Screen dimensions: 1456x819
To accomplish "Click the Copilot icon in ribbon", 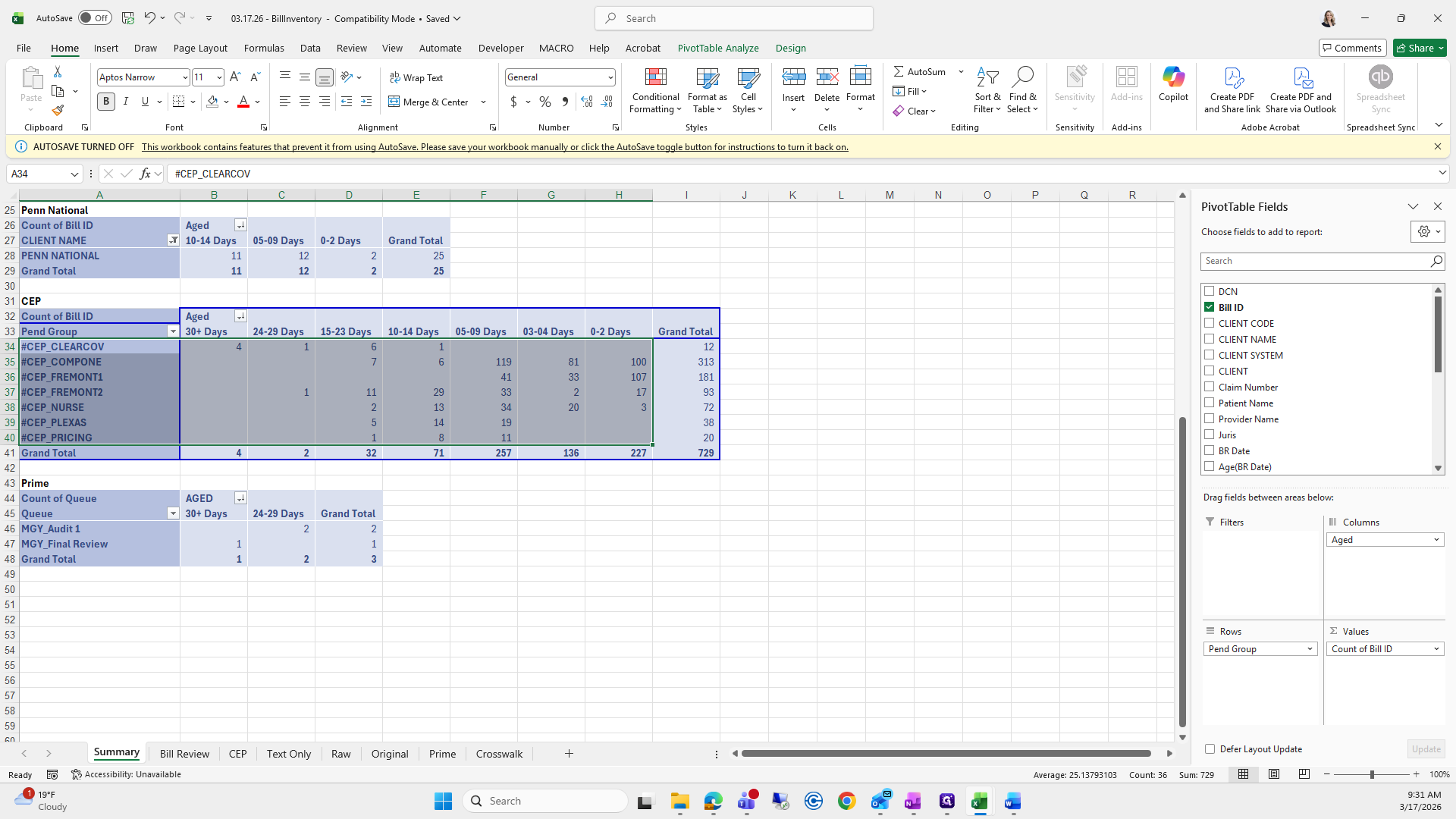I will tap(1173, 78).
